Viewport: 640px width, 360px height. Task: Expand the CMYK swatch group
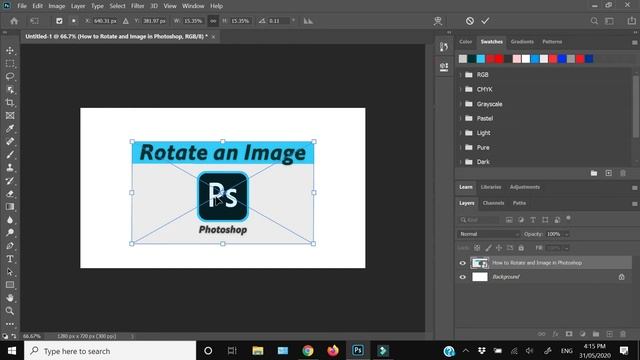(x=461, y=89)
